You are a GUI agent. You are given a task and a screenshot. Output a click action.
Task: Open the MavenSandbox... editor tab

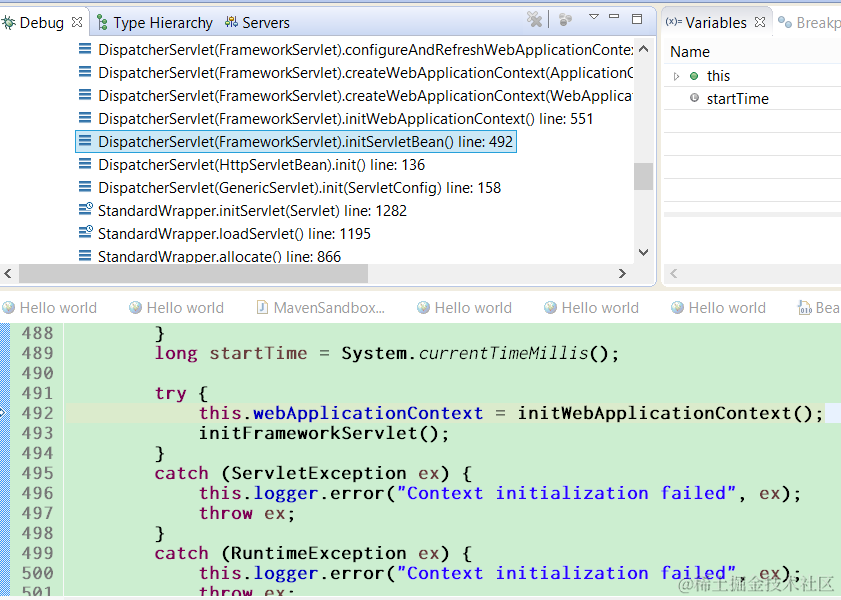click(x=320, y=308)
